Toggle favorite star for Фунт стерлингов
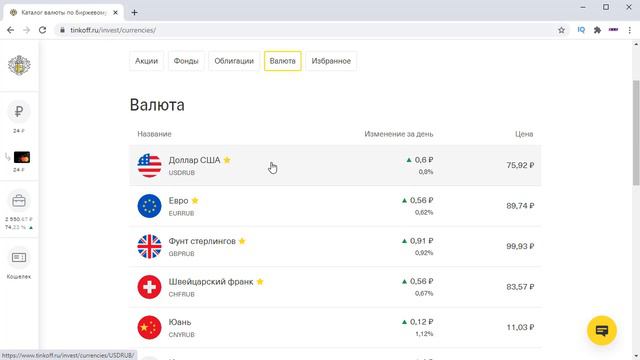 tap(242, 241)
